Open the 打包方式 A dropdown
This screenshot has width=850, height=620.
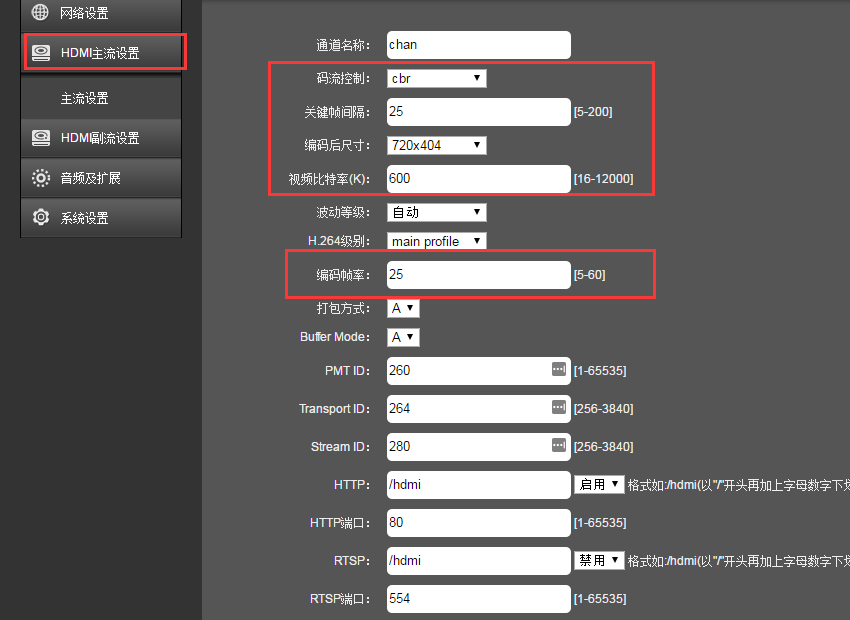coord(403,308)
